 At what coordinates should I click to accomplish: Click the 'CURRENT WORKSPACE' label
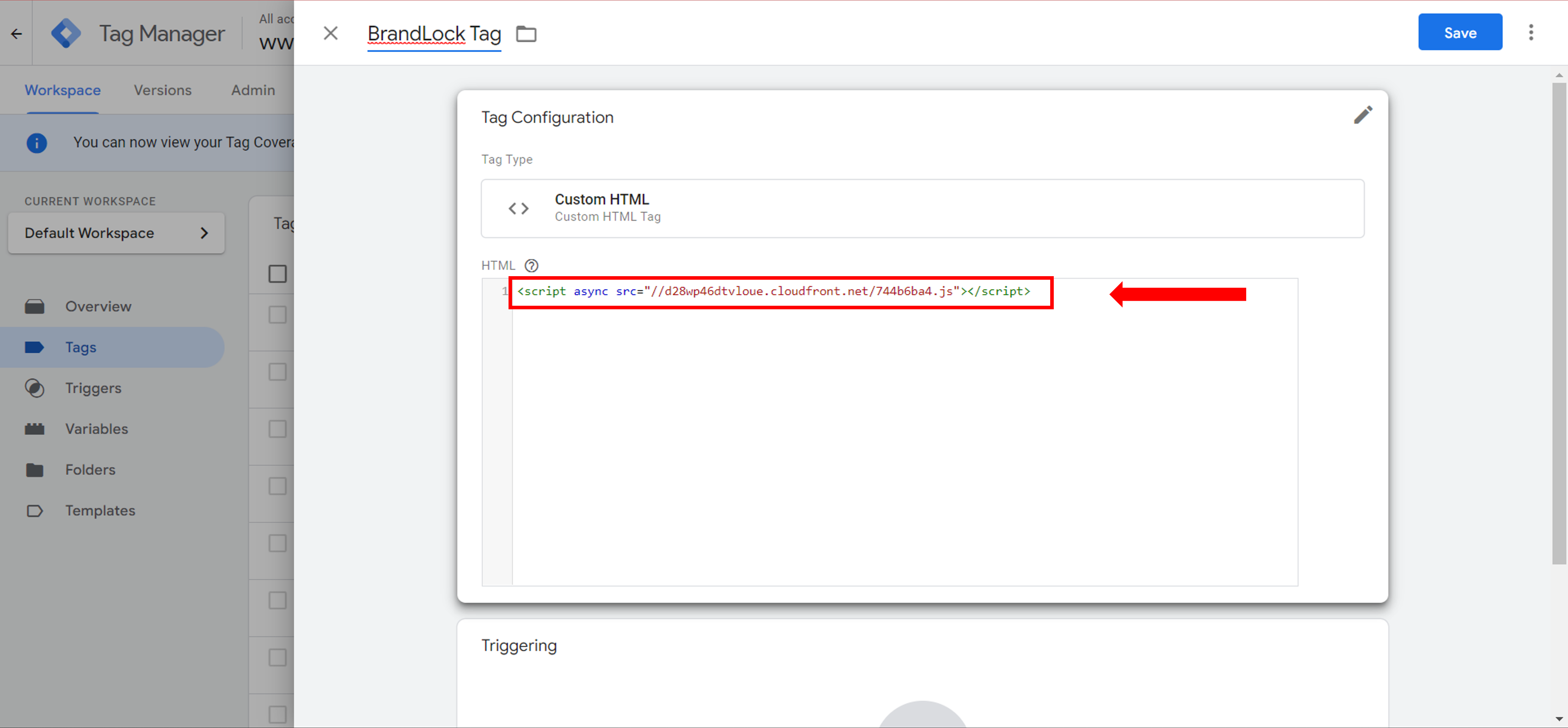pyautogui.click(x=90, y=201)
